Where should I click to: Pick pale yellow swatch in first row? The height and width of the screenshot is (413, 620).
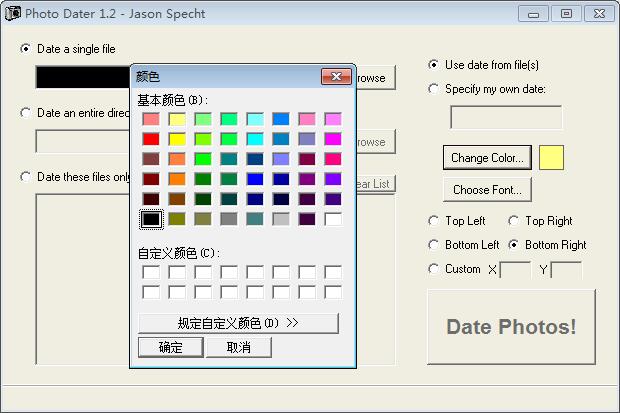click(x=177, y=119)
